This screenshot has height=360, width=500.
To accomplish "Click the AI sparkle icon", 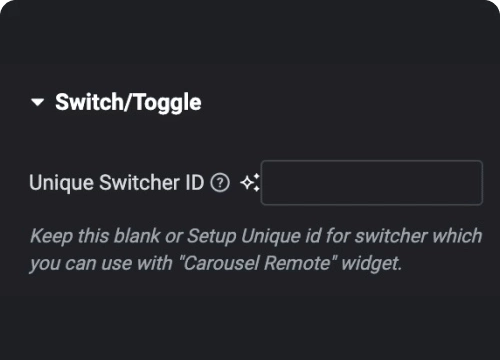I will 250,183.
